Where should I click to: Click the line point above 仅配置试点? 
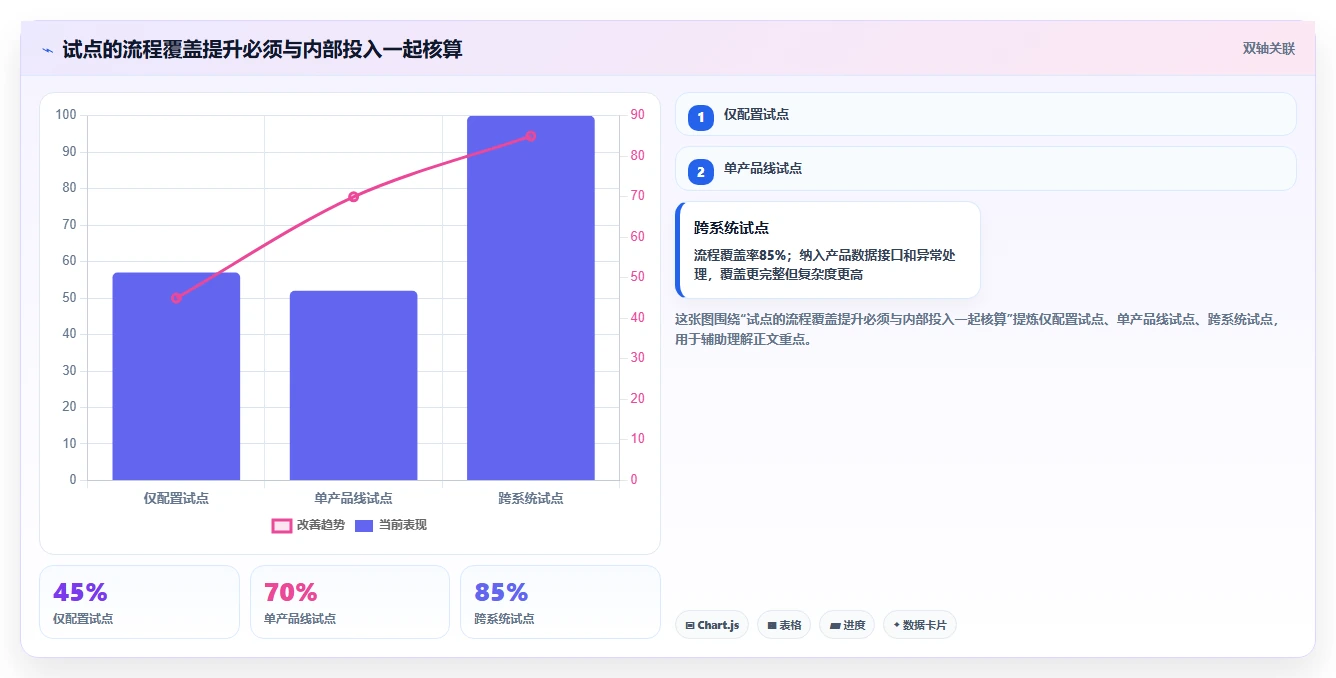tap(176, 298)
